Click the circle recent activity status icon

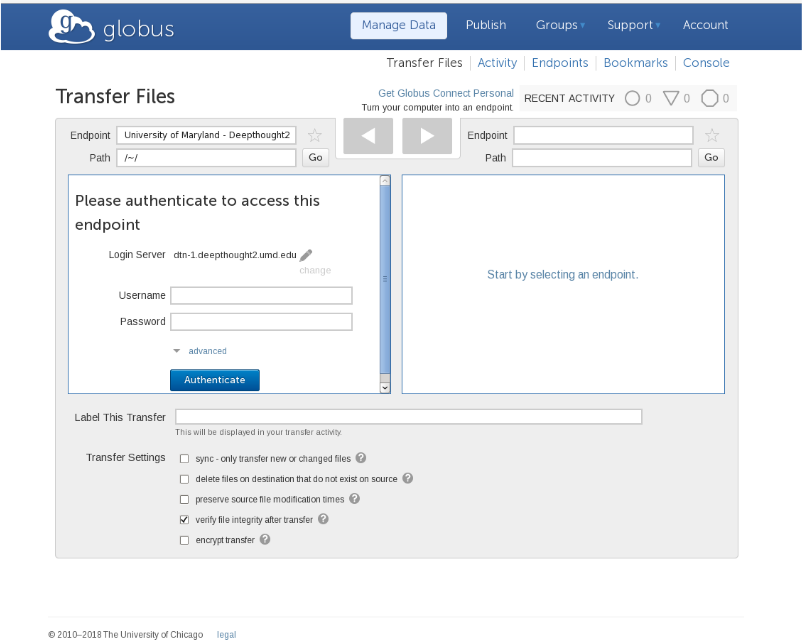(632, 98)
